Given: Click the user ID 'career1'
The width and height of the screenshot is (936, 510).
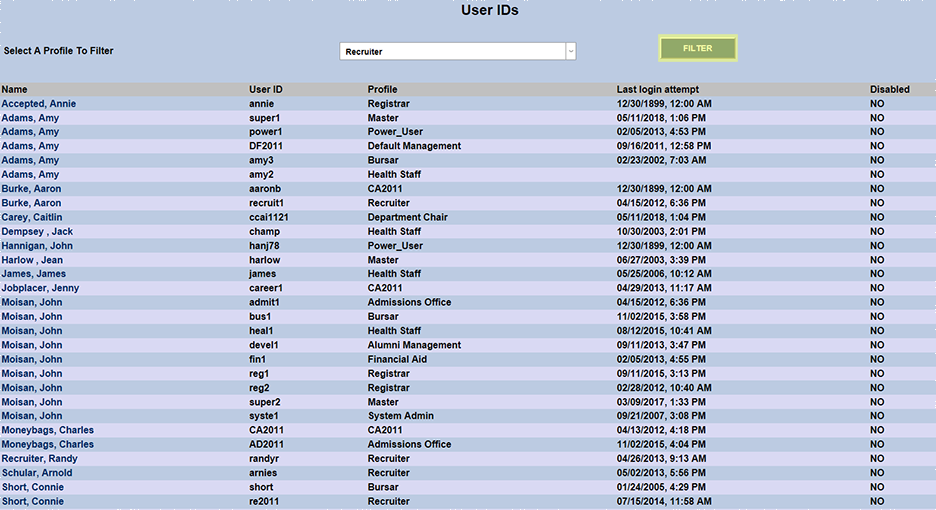Looking at the screenshot, I should coord(266,288).
